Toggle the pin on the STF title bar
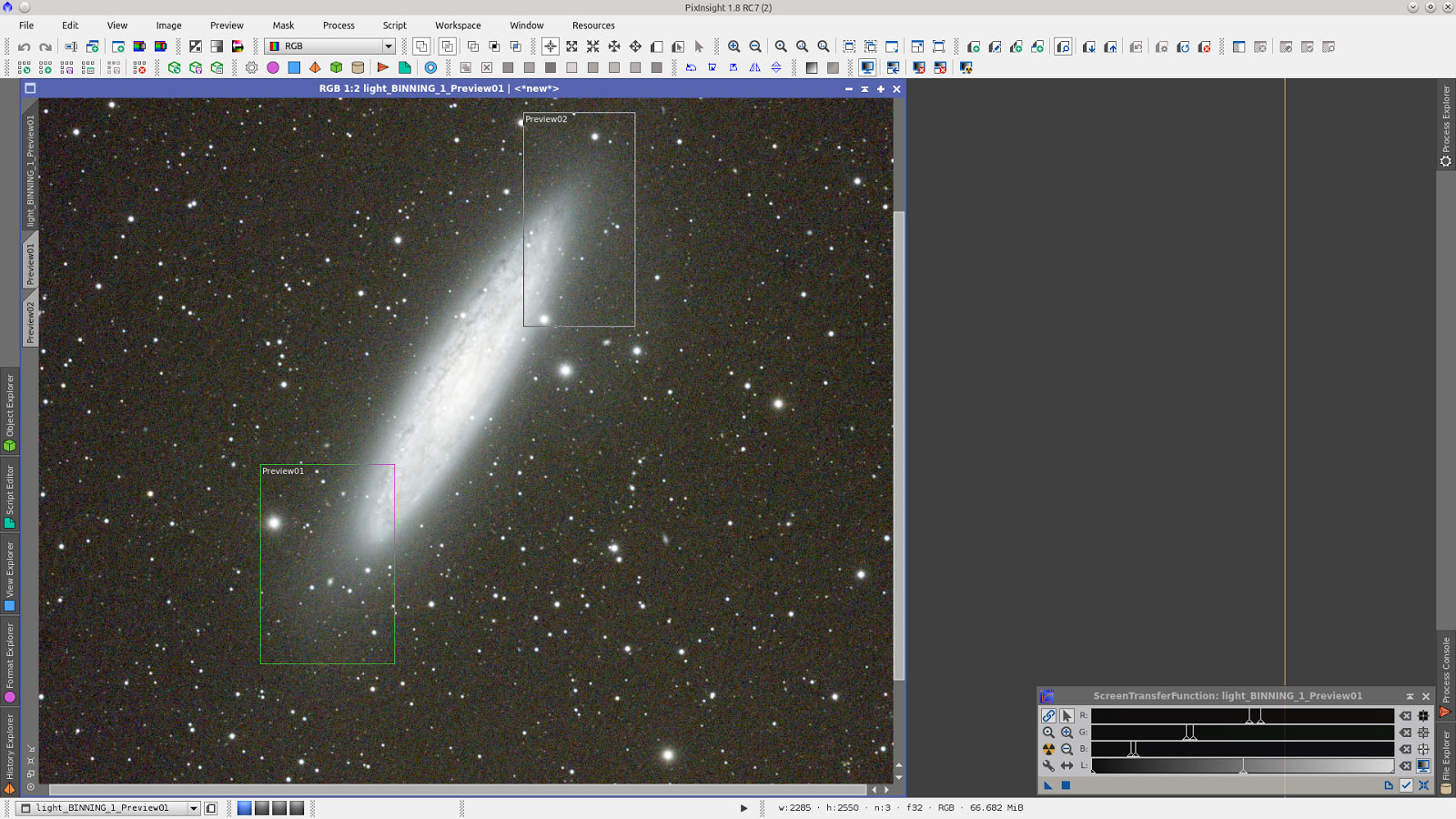Image resolution: width=1456 pixels, height=819 pixels. tap(1410, 695)
